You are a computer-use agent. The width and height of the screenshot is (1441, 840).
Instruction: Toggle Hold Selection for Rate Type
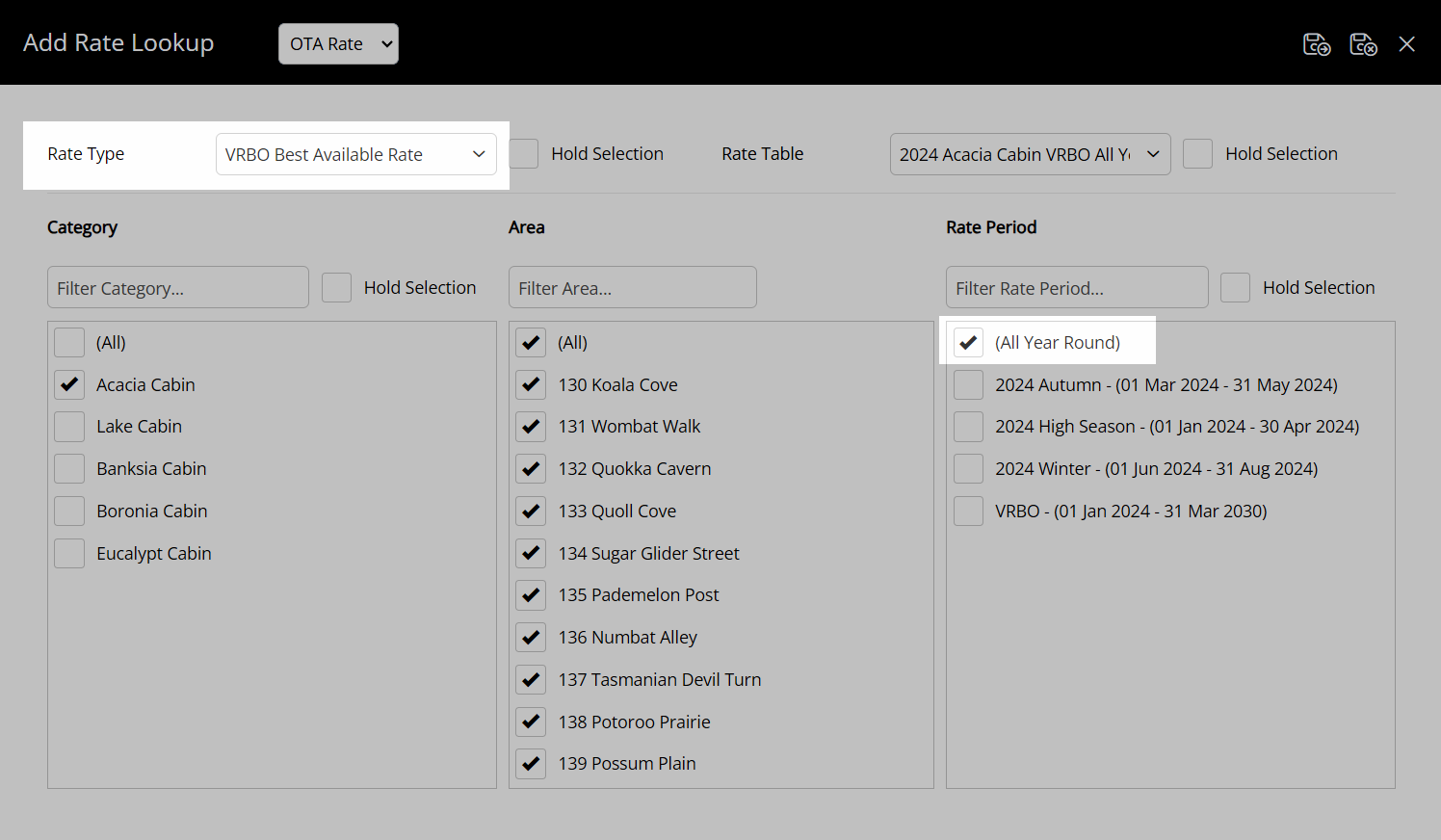[x=524, y=154]
